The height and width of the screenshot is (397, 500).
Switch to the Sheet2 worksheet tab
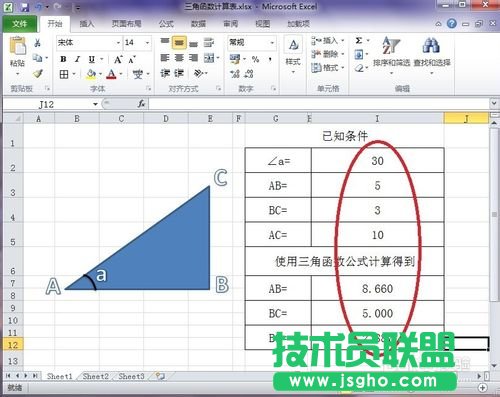95,376
